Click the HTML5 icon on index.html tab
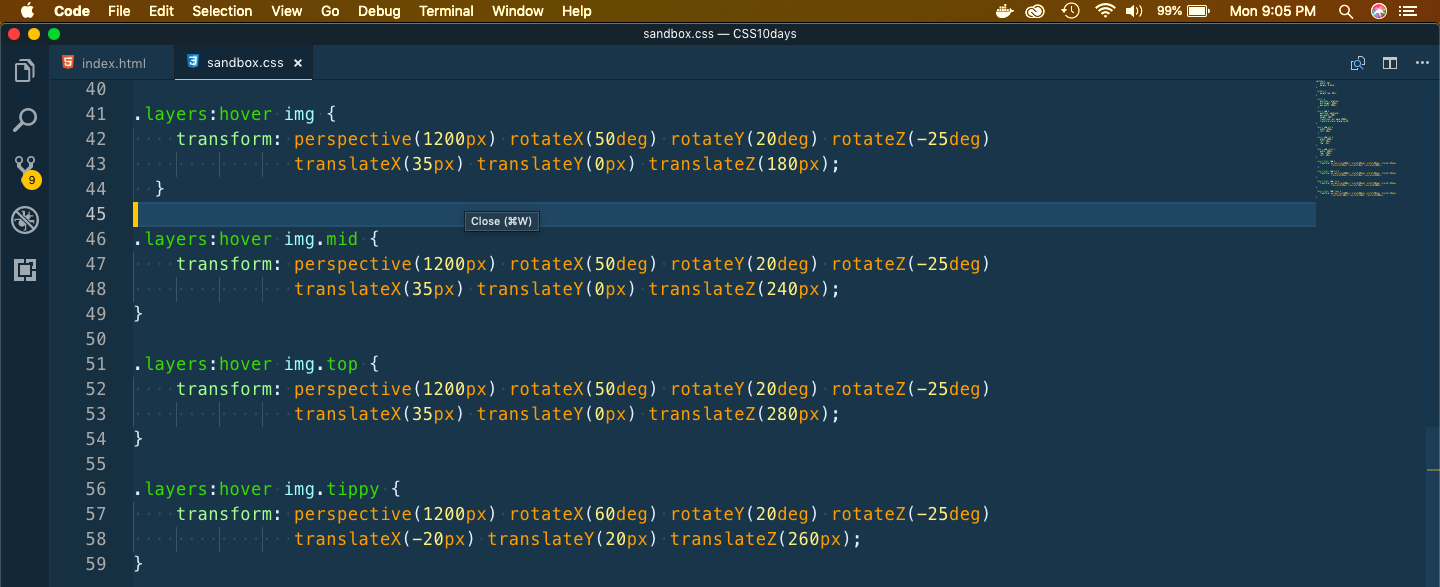The height and width of the screenshot is (587, 1440). coord(68,62)
